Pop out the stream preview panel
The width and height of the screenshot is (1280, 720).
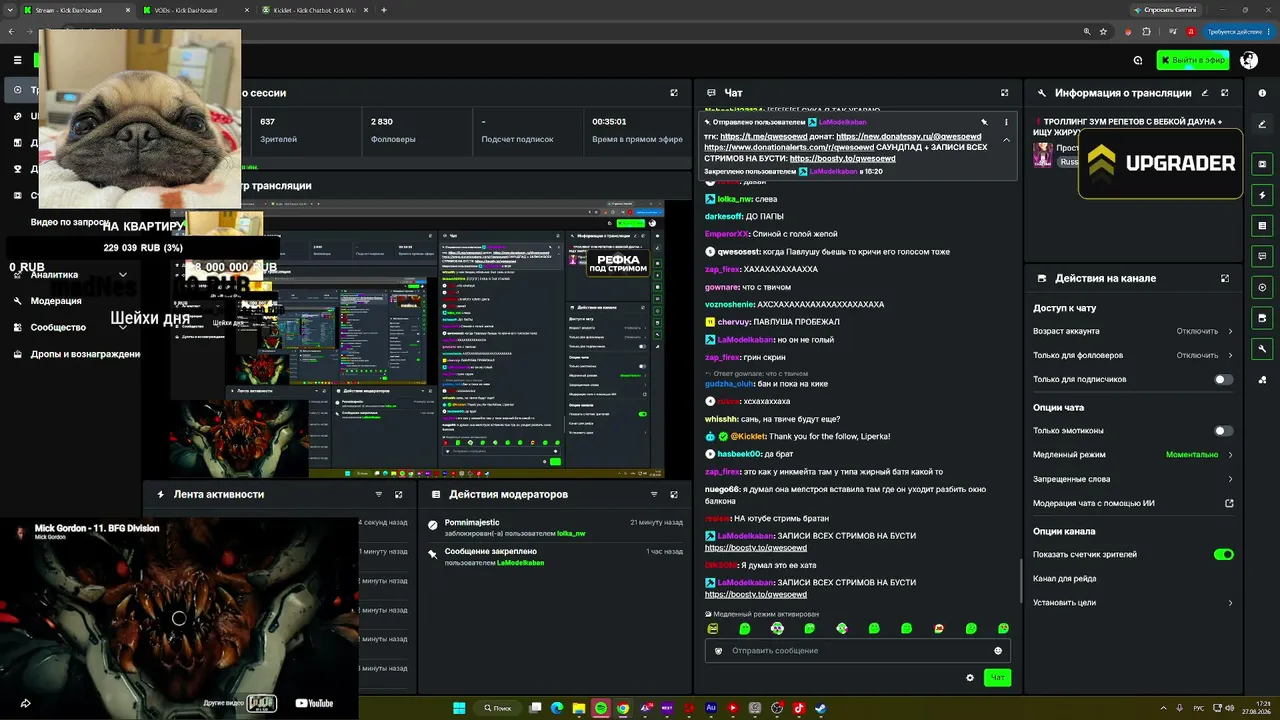tap(674, 186)
